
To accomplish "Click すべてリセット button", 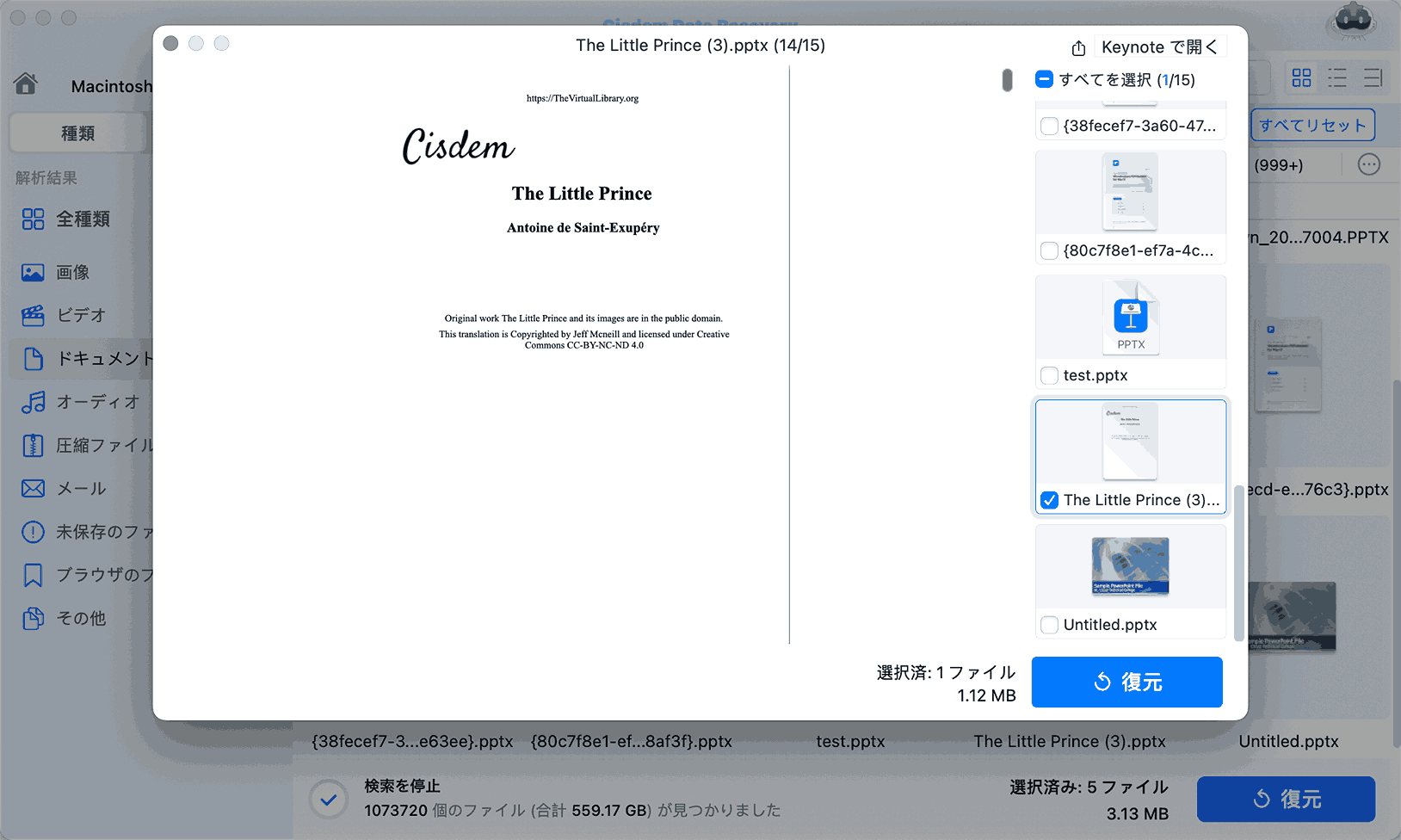I will 1313,126.
